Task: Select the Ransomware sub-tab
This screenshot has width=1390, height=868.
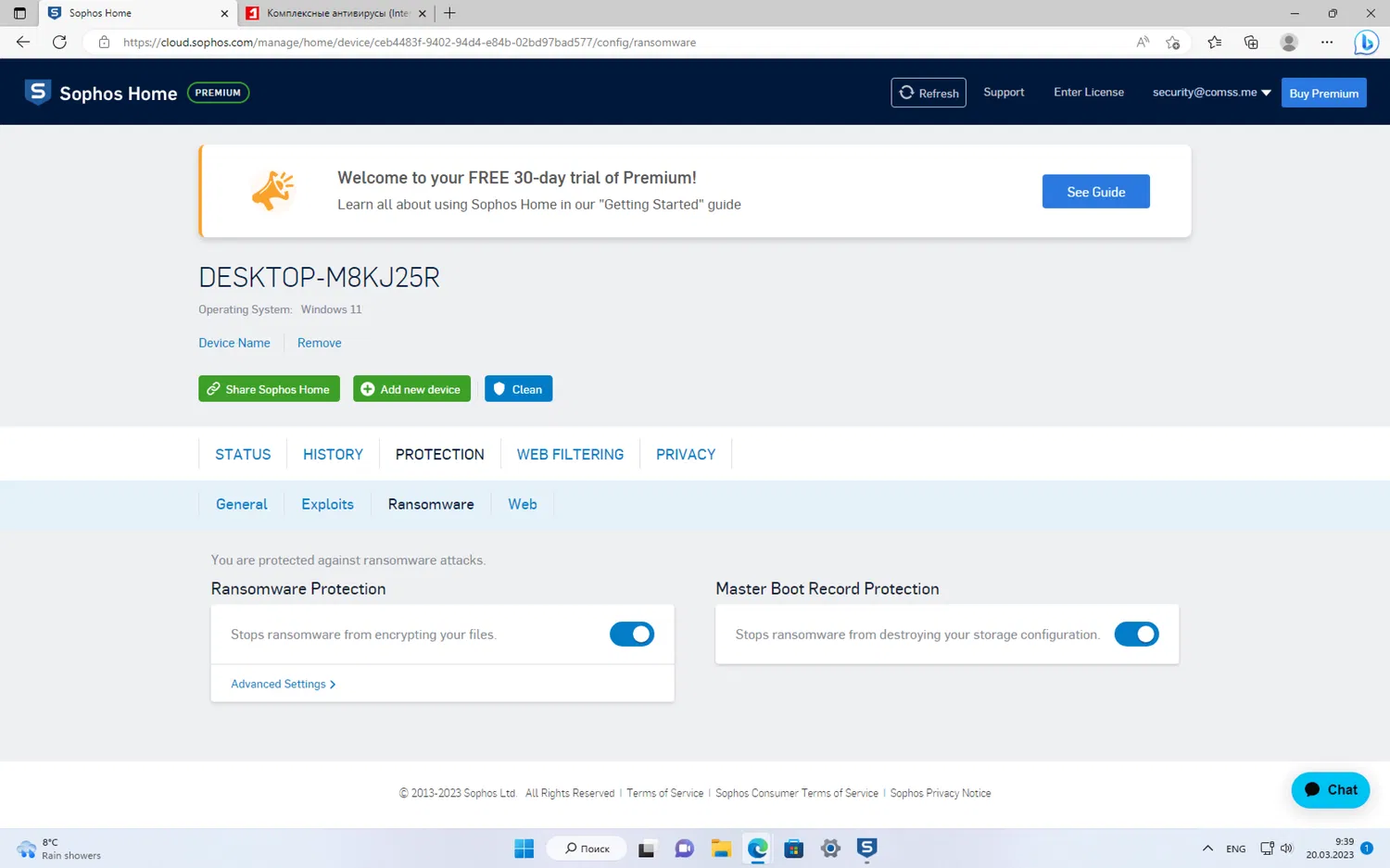Action: pos(431,505)
